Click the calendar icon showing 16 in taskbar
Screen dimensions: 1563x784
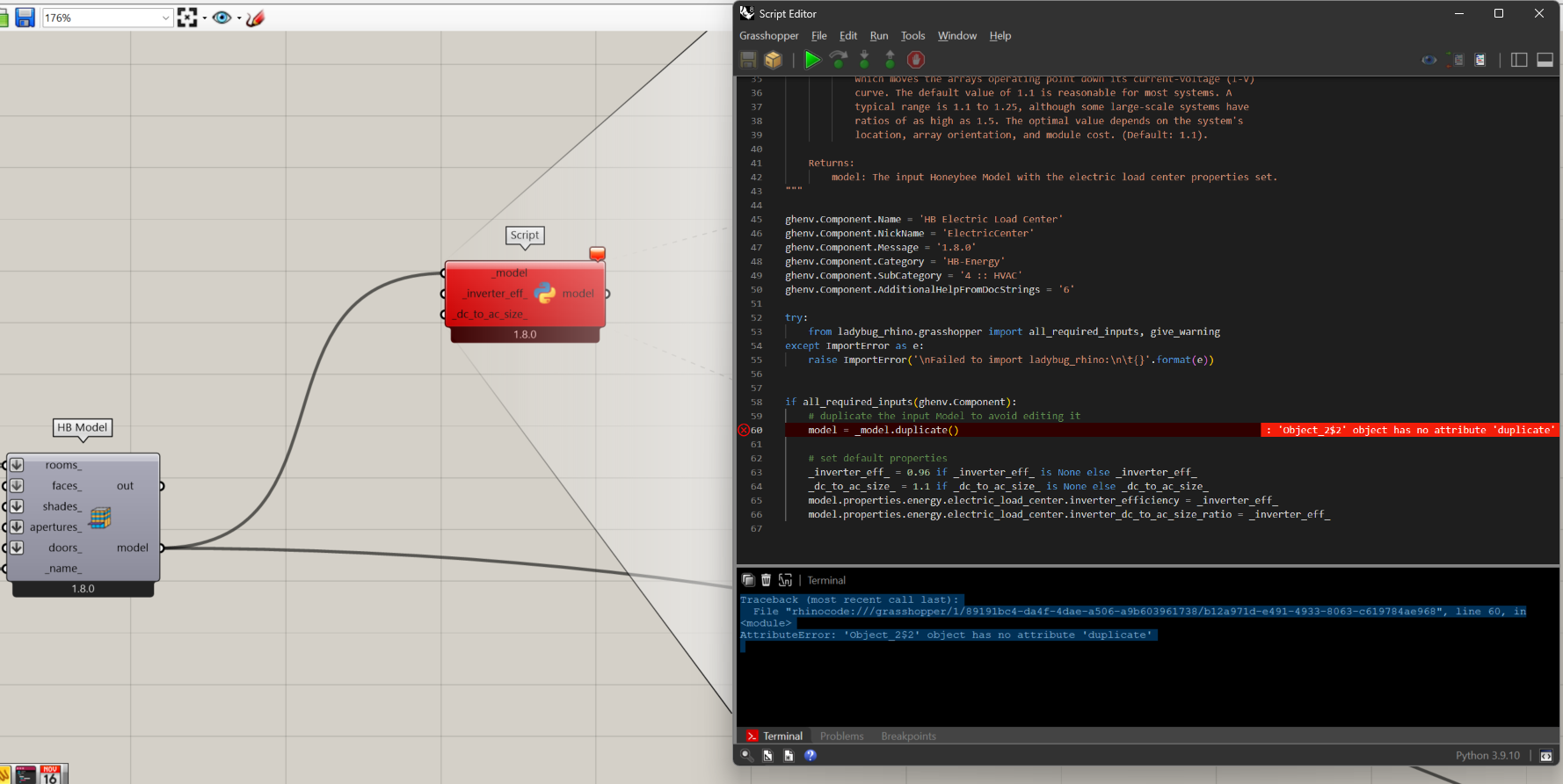50,774
